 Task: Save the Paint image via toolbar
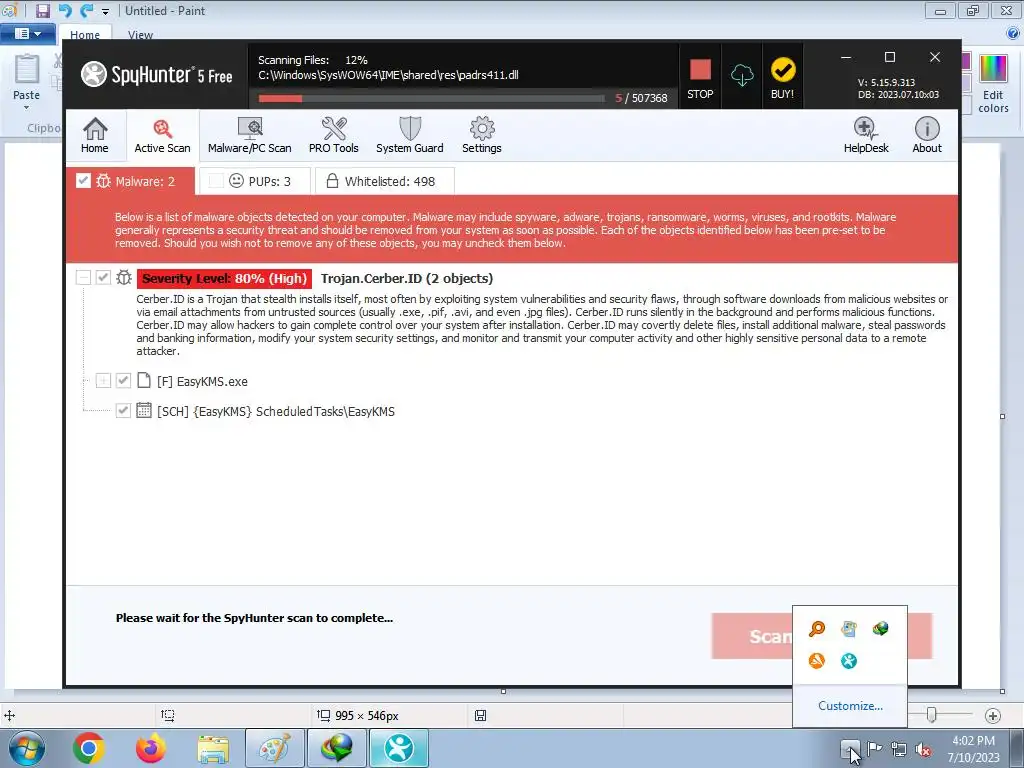(42, 10)
